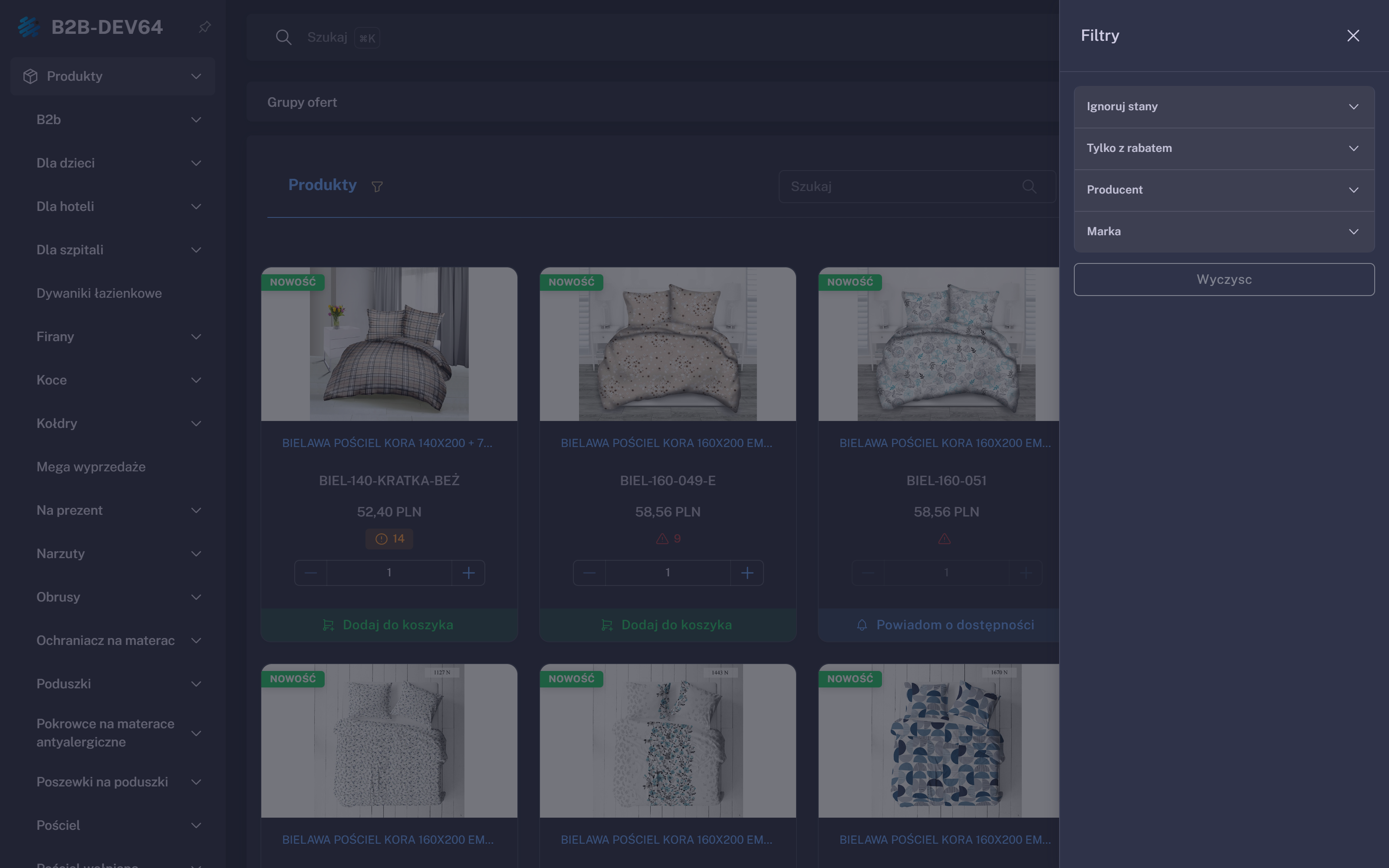
Task: Click quantity field of BIEL-160-049-E
Action: point(668,573)
